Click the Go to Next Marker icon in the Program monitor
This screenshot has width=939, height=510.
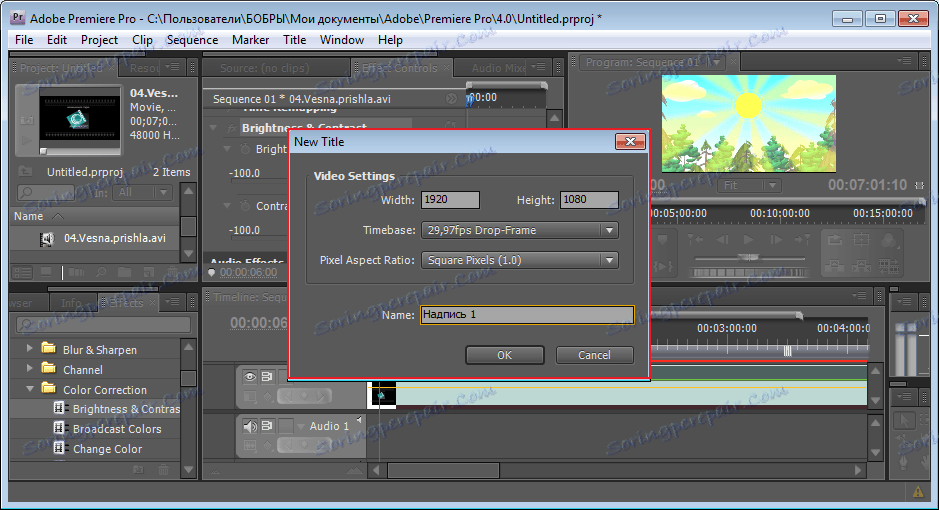pyautogui.click(x=802, y=239)
